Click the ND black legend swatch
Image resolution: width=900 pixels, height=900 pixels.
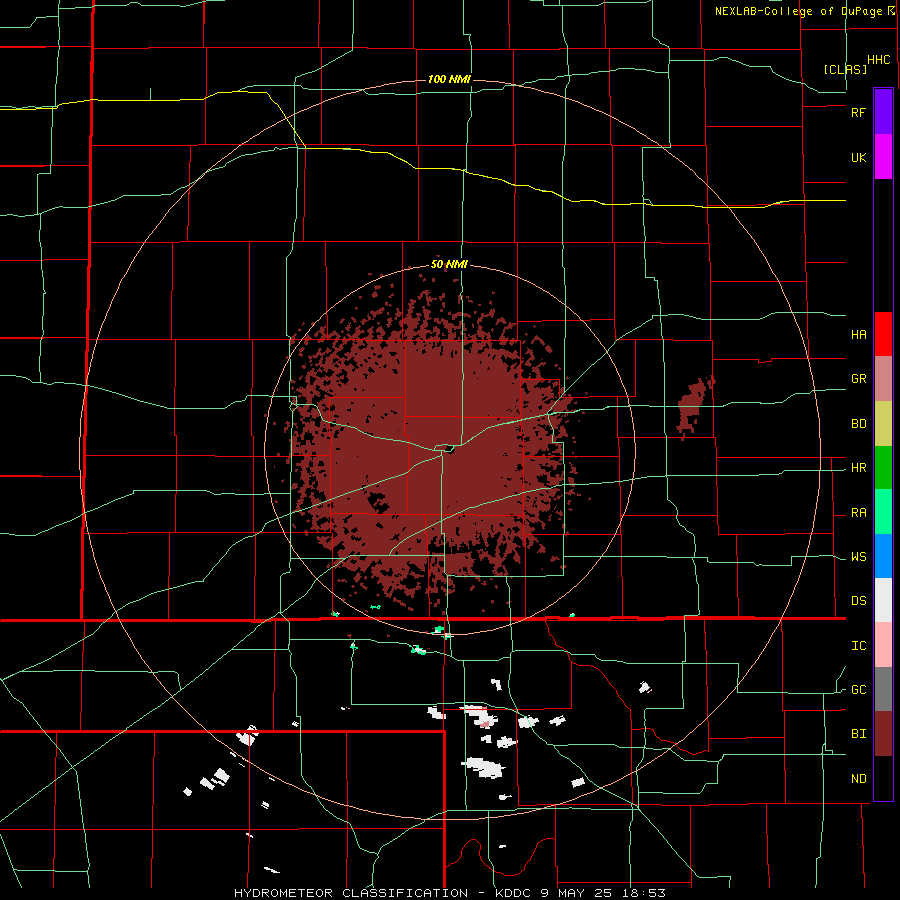(x=883, y=778)
